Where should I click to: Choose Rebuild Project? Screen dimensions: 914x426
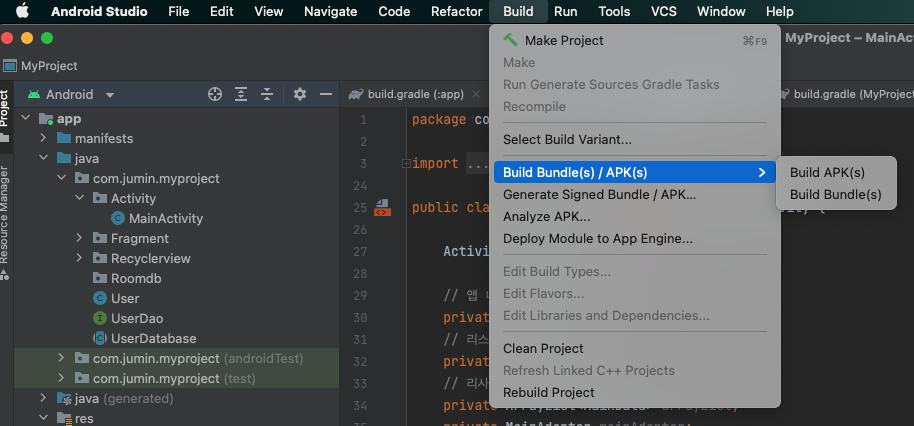point(635,393)
